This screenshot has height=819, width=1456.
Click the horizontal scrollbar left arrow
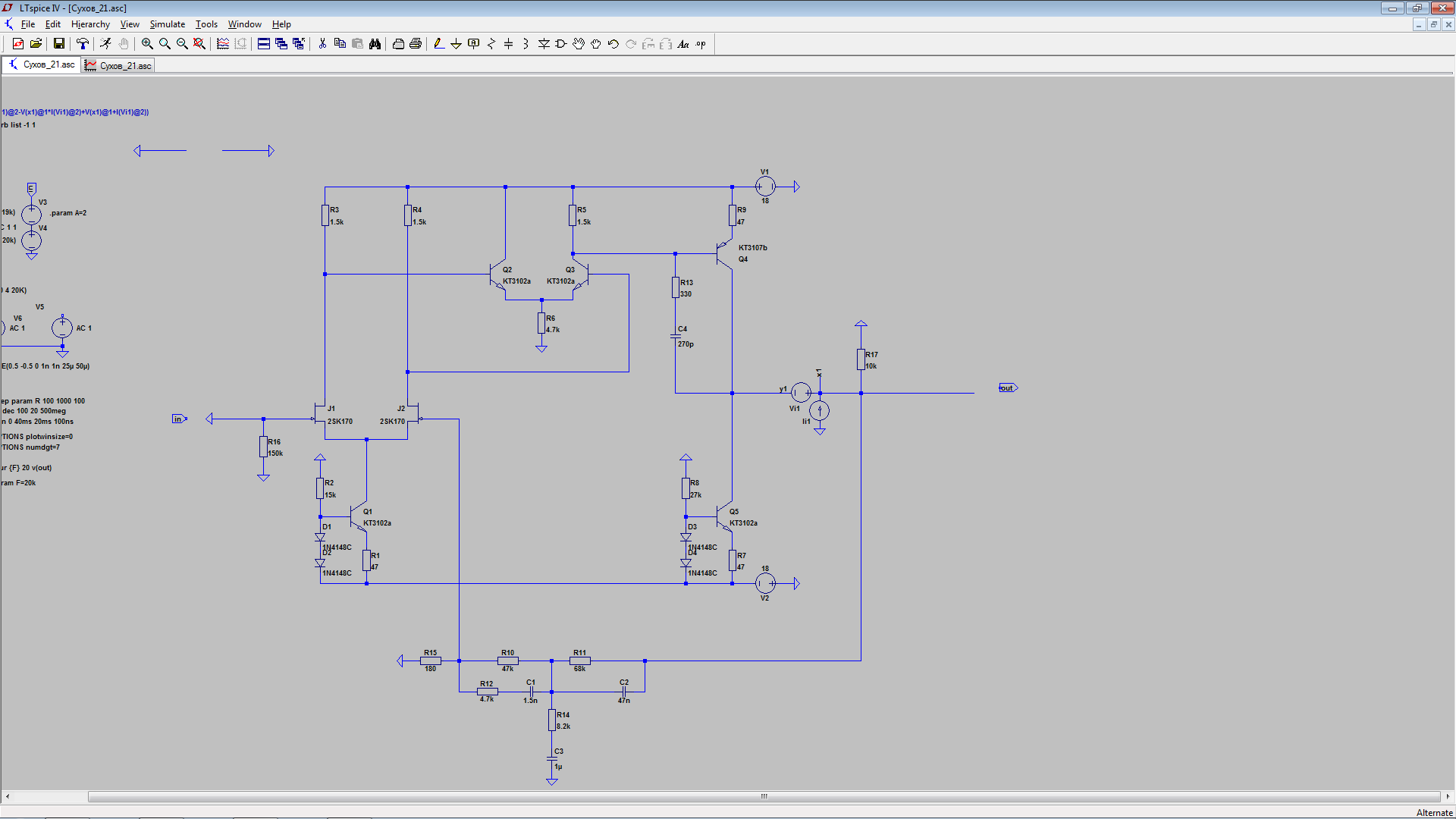(8, 796)
